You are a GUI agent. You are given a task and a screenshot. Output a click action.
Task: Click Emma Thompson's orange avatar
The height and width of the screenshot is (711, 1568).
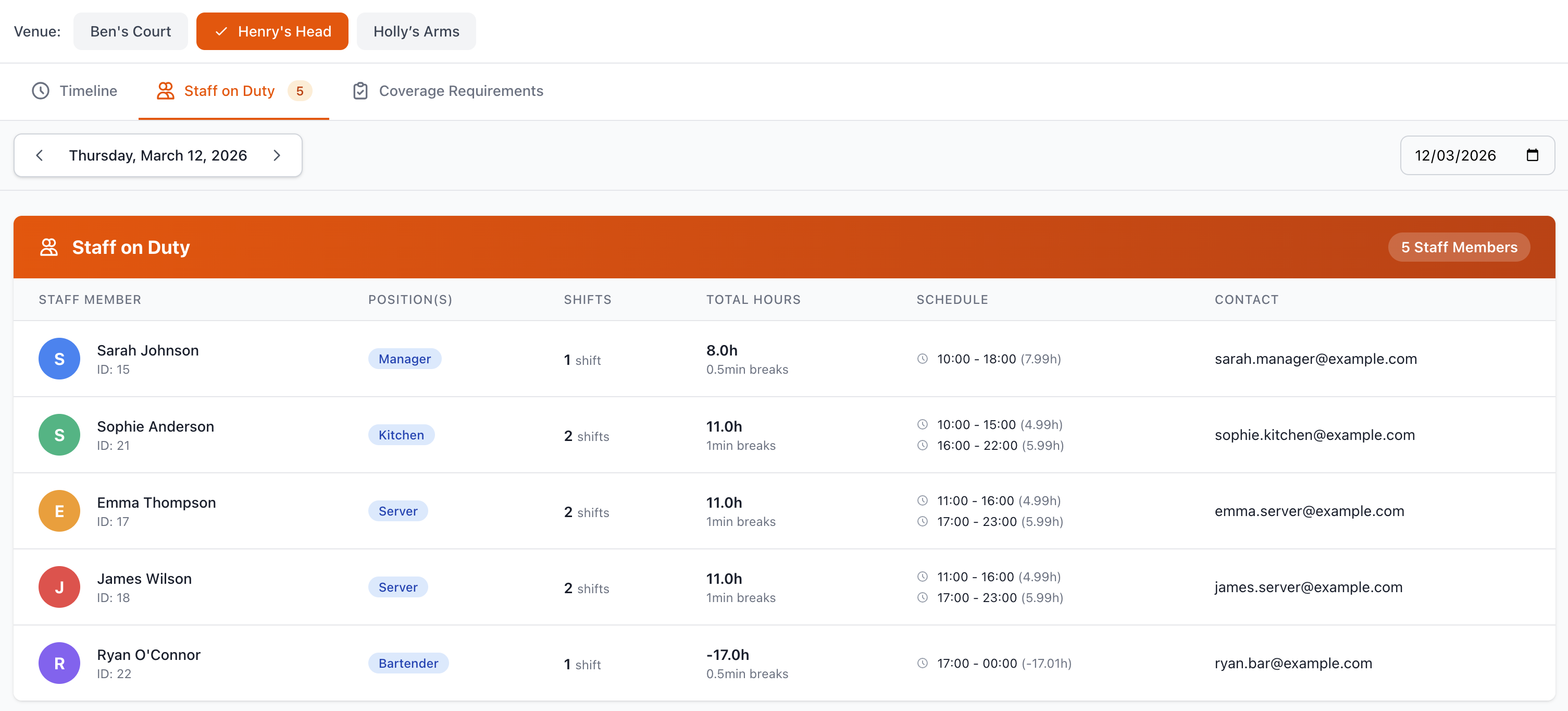point(59,511)
